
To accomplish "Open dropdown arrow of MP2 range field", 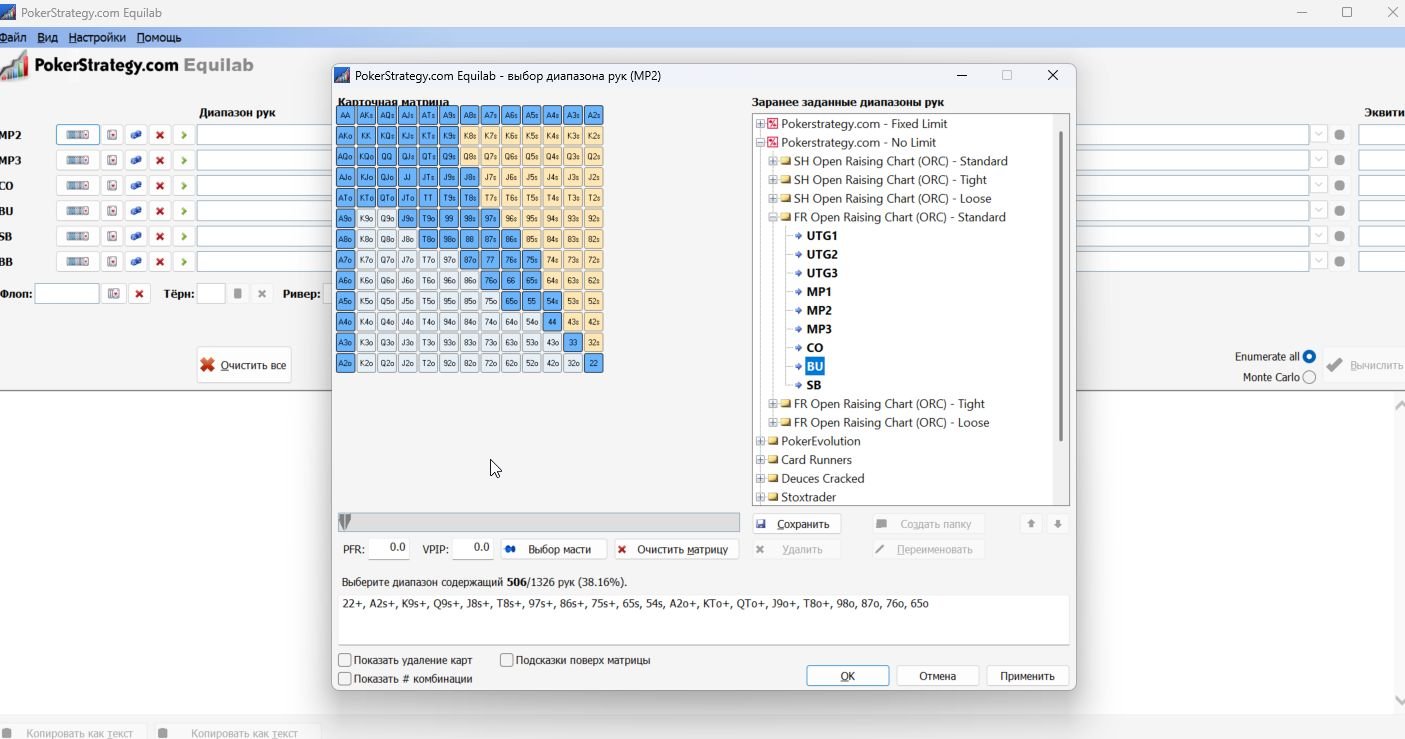I will click(1319, 135).
